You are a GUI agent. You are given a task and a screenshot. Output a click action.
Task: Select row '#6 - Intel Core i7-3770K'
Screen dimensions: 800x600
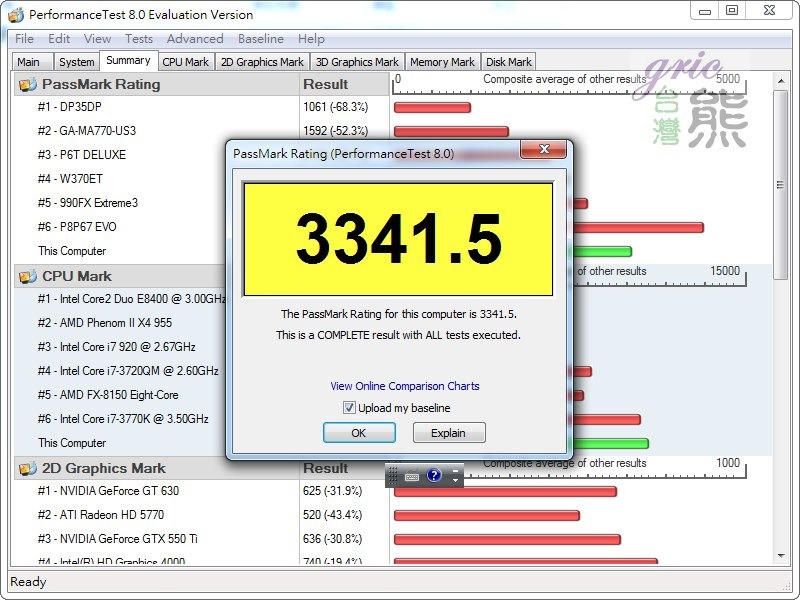(123, 418)
